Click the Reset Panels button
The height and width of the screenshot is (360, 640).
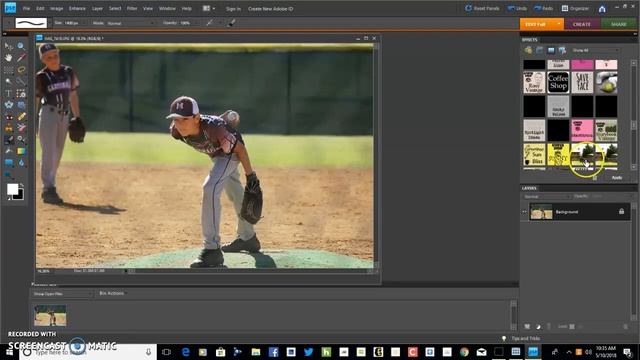[482, 8]
